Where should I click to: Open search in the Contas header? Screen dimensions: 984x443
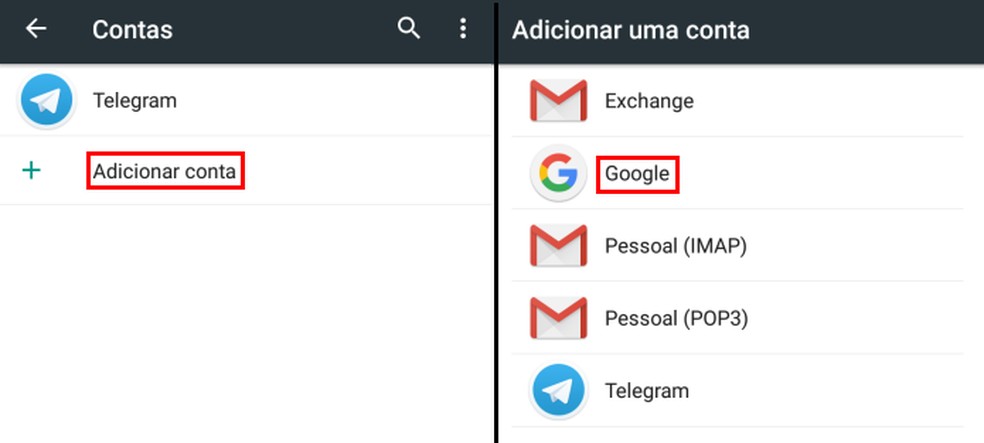[408, 29]
